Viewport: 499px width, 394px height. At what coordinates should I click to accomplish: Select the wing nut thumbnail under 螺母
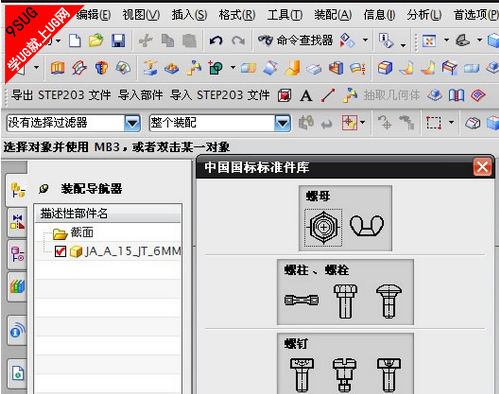click(367, 226)
